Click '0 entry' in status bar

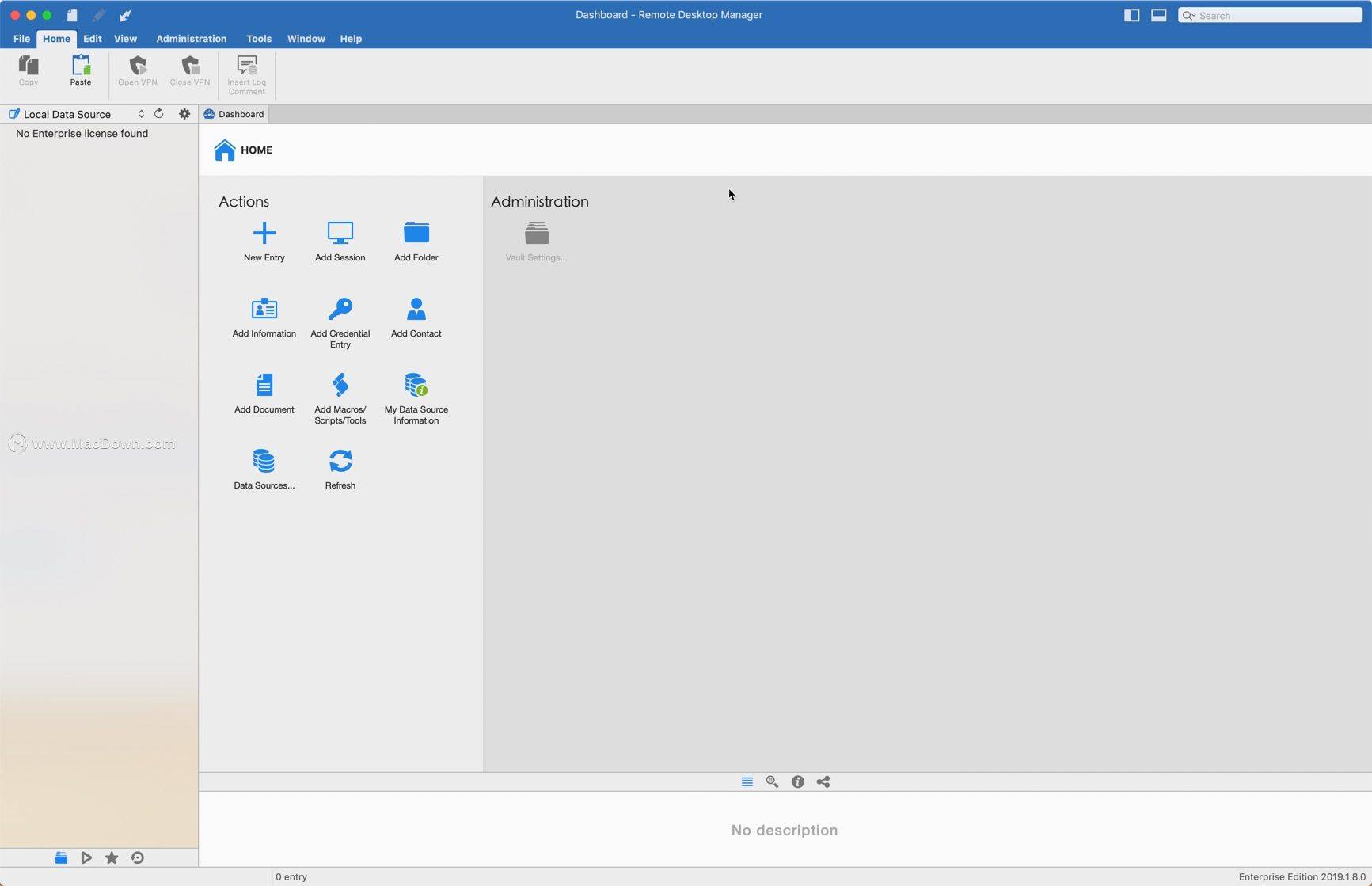pos(291,876)
